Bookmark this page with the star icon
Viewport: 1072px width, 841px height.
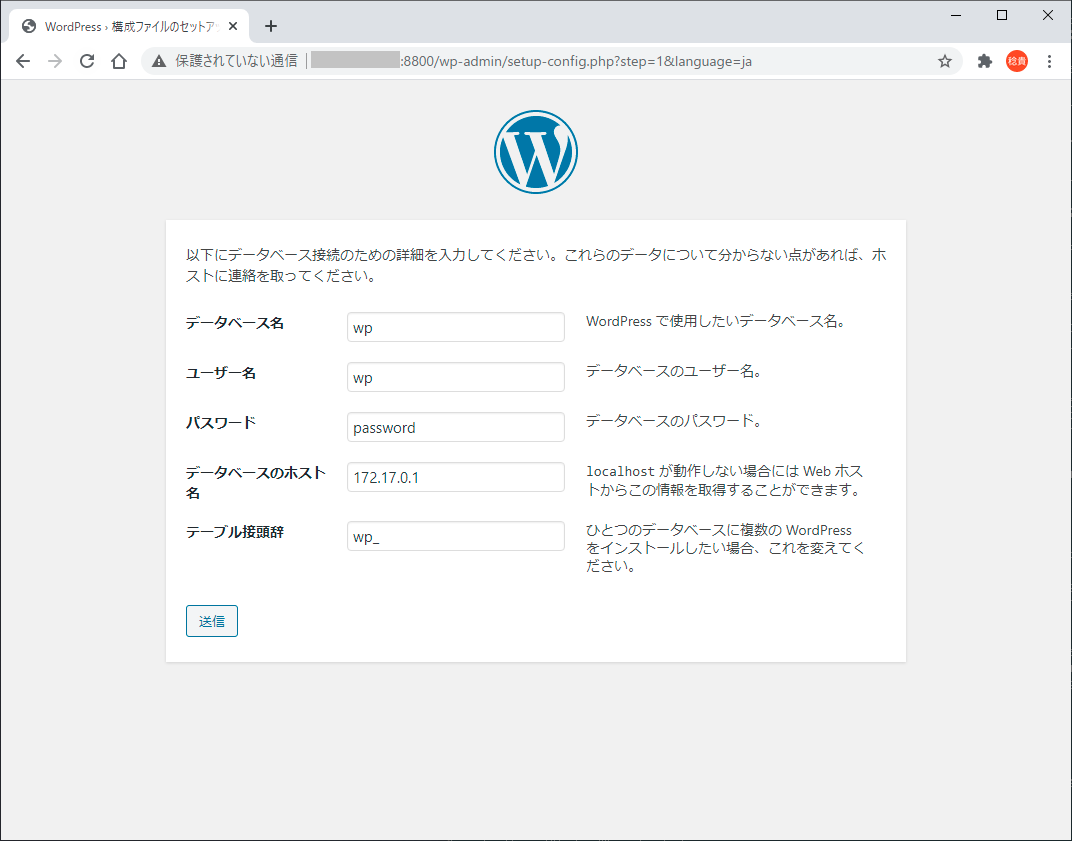[945, 62]
